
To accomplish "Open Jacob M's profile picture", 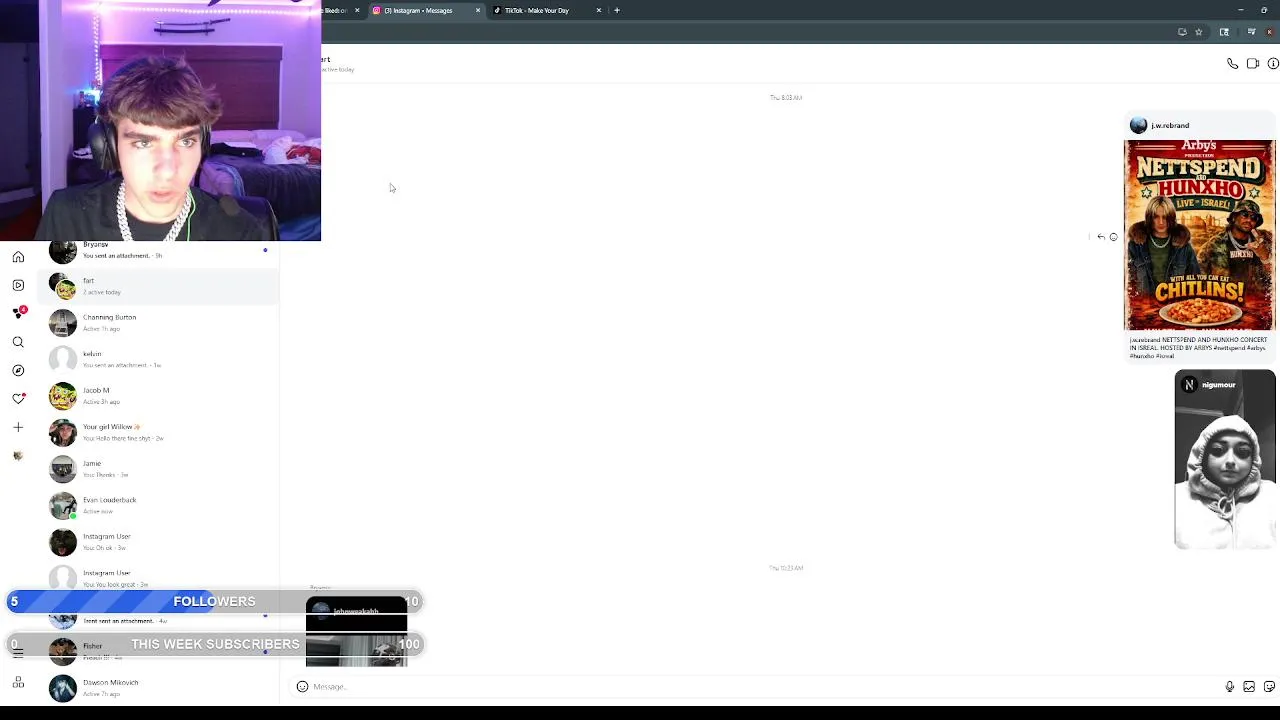I will coord(63,396).
